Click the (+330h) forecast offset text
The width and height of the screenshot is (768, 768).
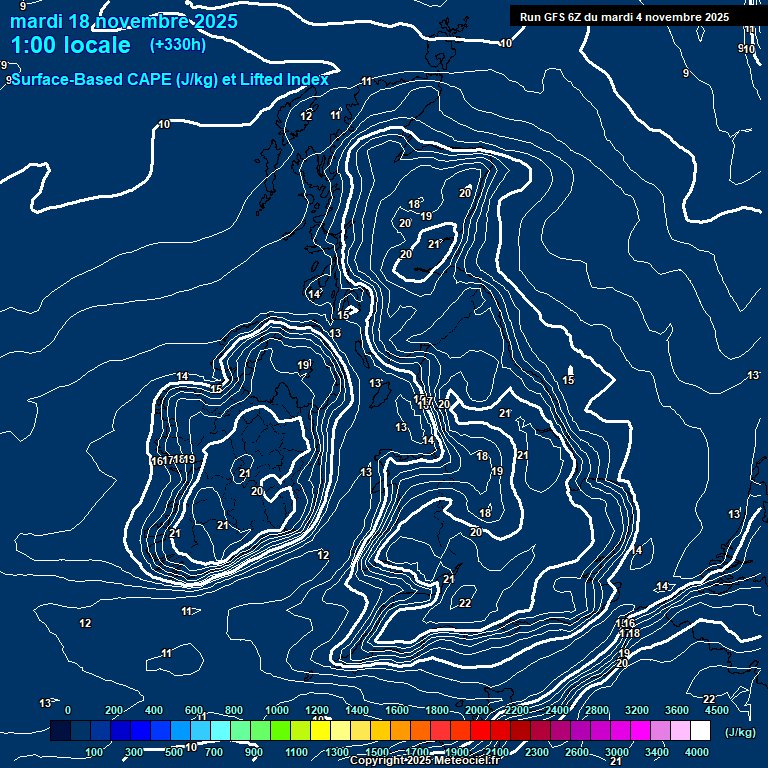[x=178, y=44]
